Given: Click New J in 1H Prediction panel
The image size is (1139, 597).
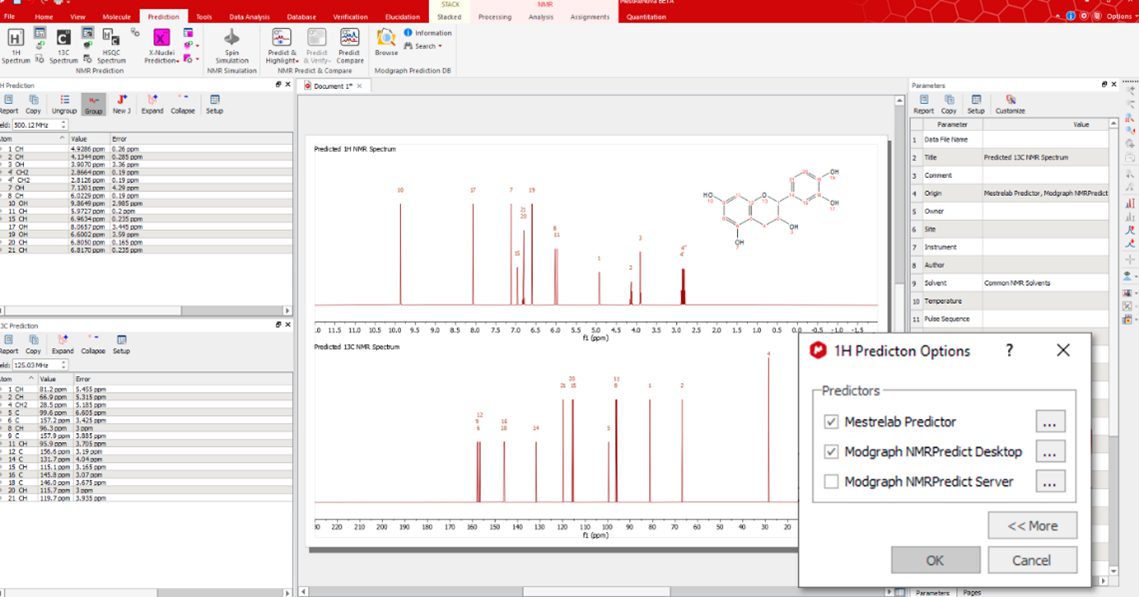Looking at the screenshot, I should [x=122, y=104].
